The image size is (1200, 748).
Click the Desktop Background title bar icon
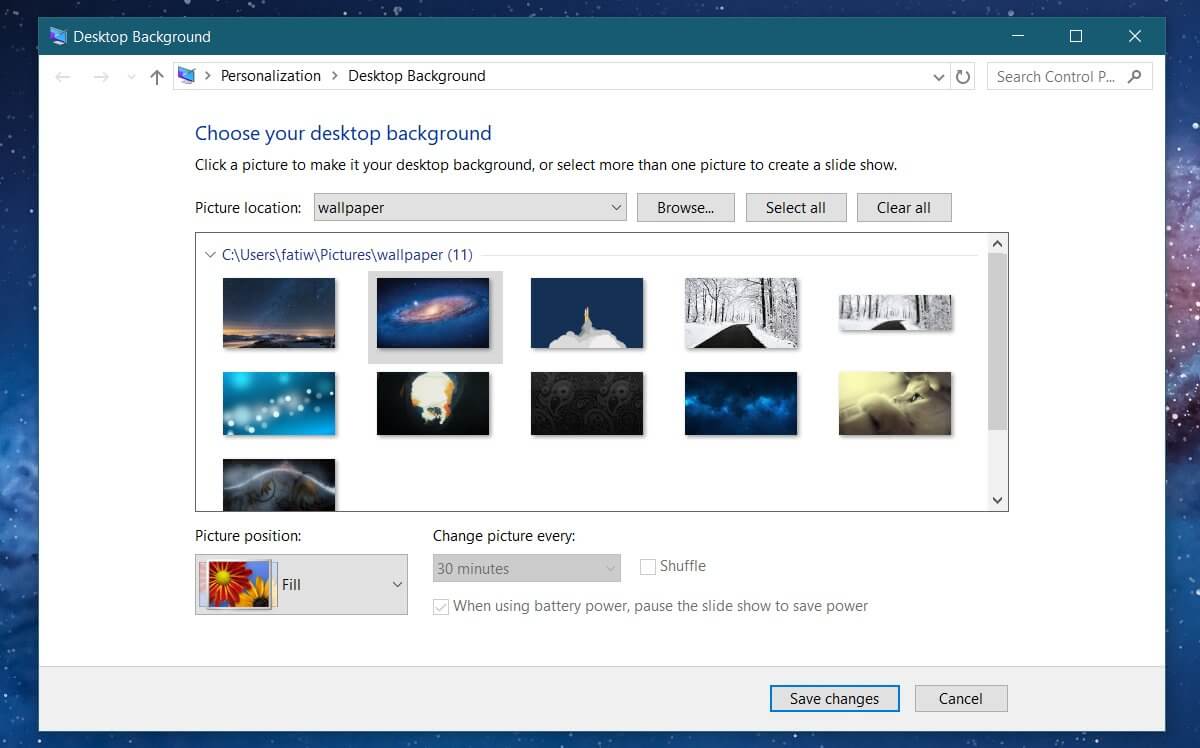(58, 37)
